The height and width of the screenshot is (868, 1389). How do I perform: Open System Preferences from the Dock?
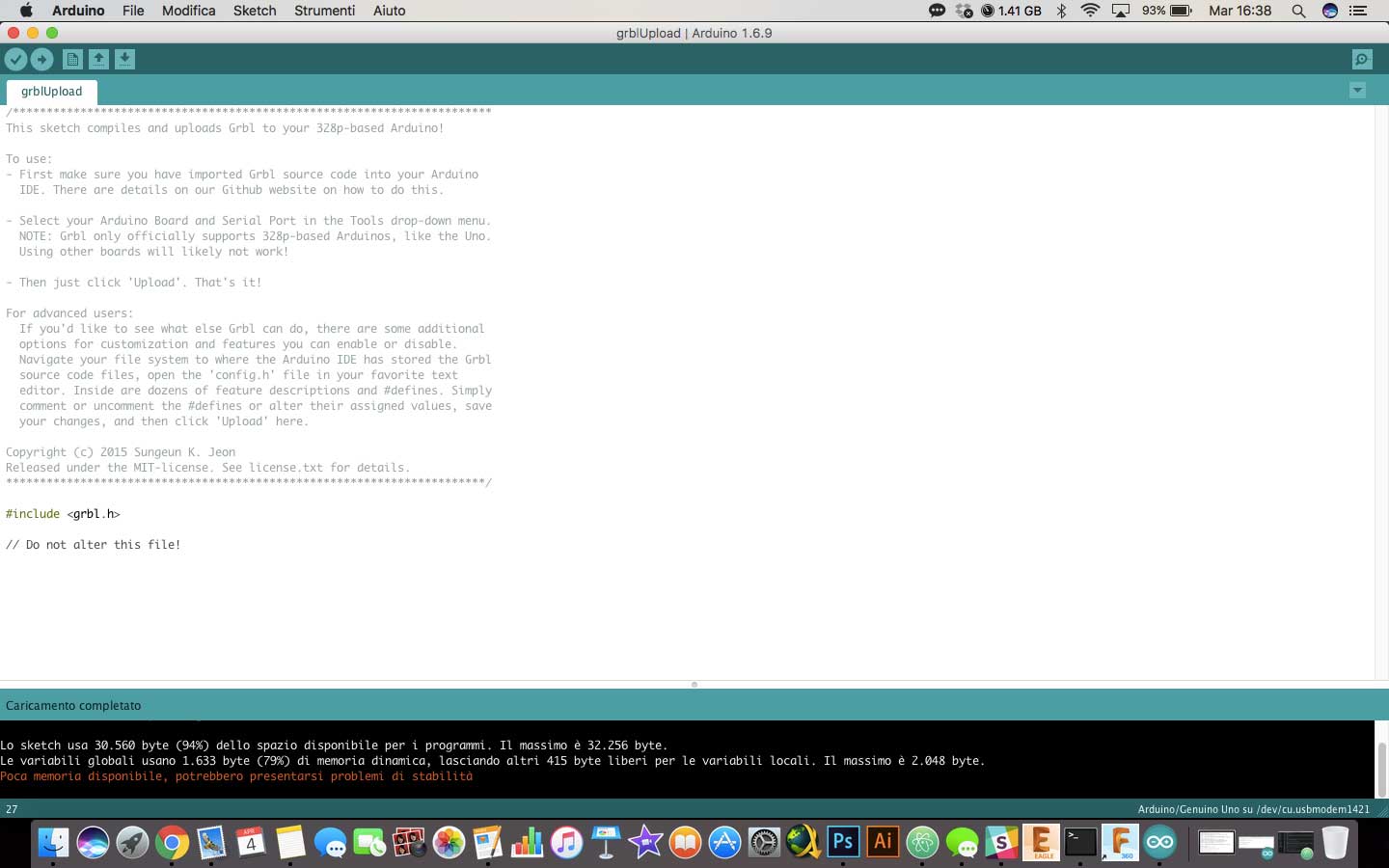coord(764,843)
